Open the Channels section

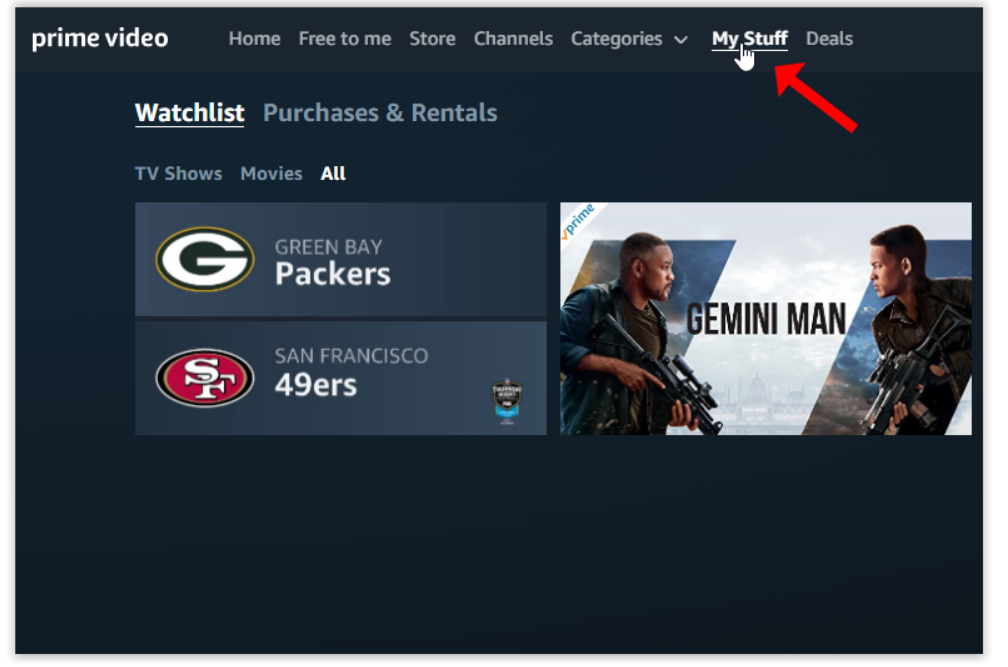pyautogui.click(x=513, y=39)
